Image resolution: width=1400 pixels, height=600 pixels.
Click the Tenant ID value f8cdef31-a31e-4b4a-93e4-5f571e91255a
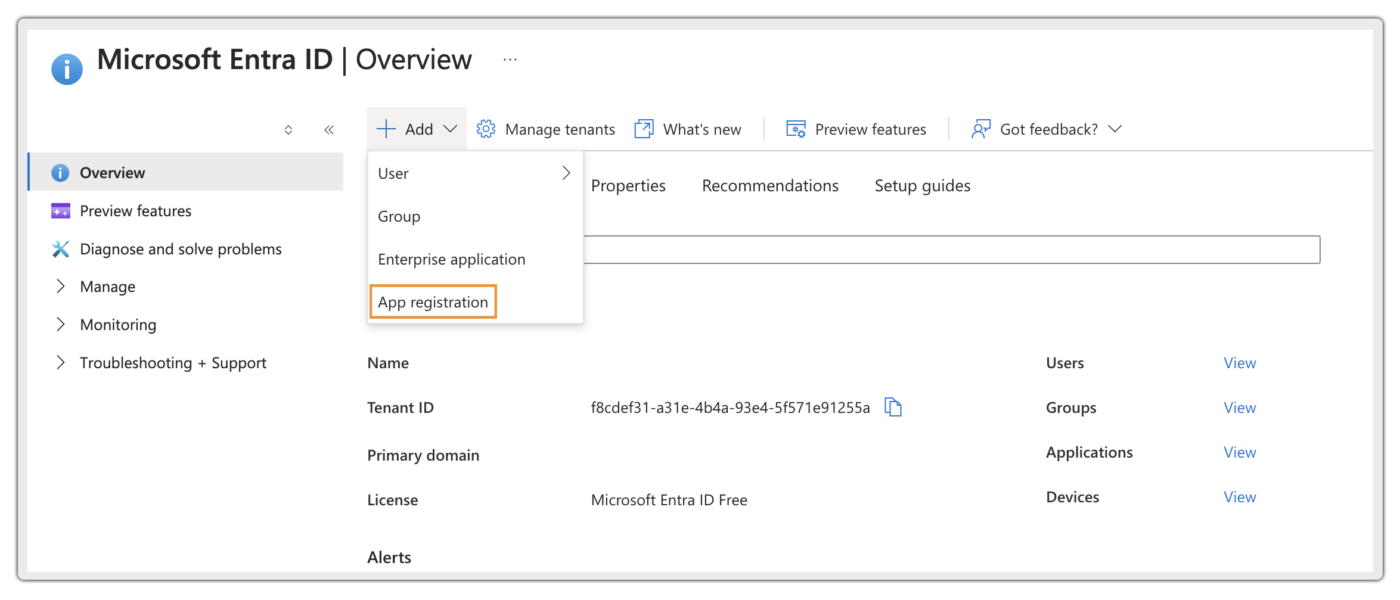click(730, 407)
